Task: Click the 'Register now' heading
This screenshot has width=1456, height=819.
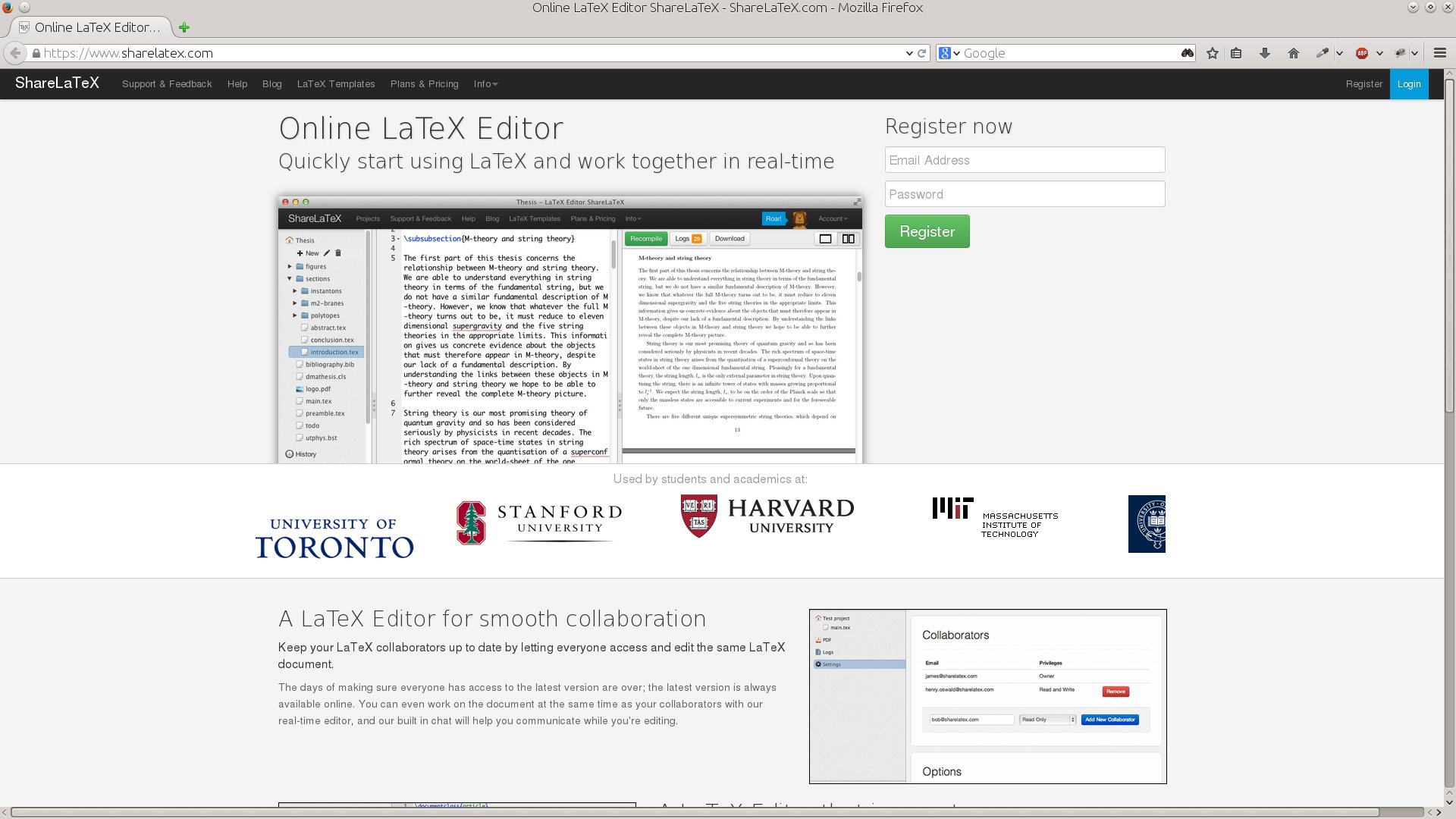Action: pos(949,127)
